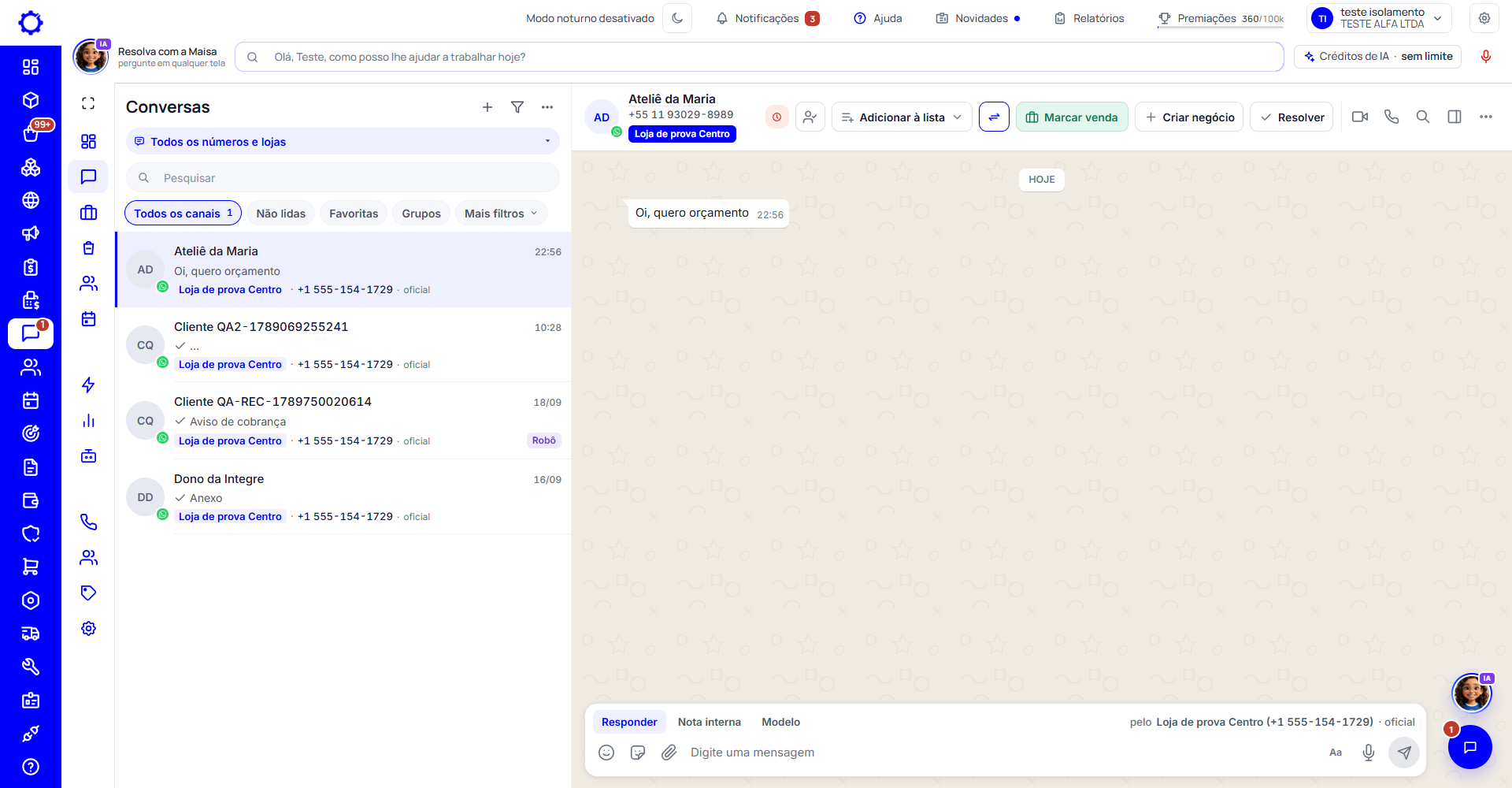Viewport: 1512px width, 788px height.
Task: Click Marcar venda button
Action: (1072, 117)
